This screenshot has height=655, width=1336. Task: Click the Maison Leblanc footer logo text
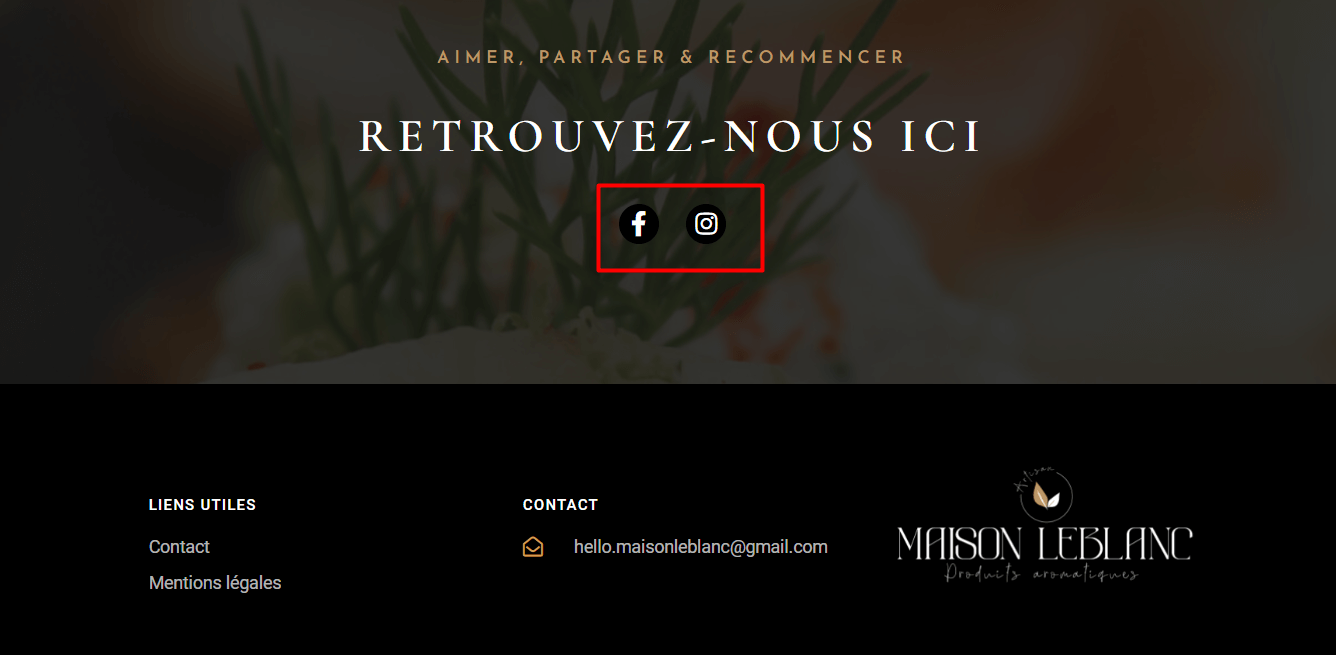[x=1045, y=544]
